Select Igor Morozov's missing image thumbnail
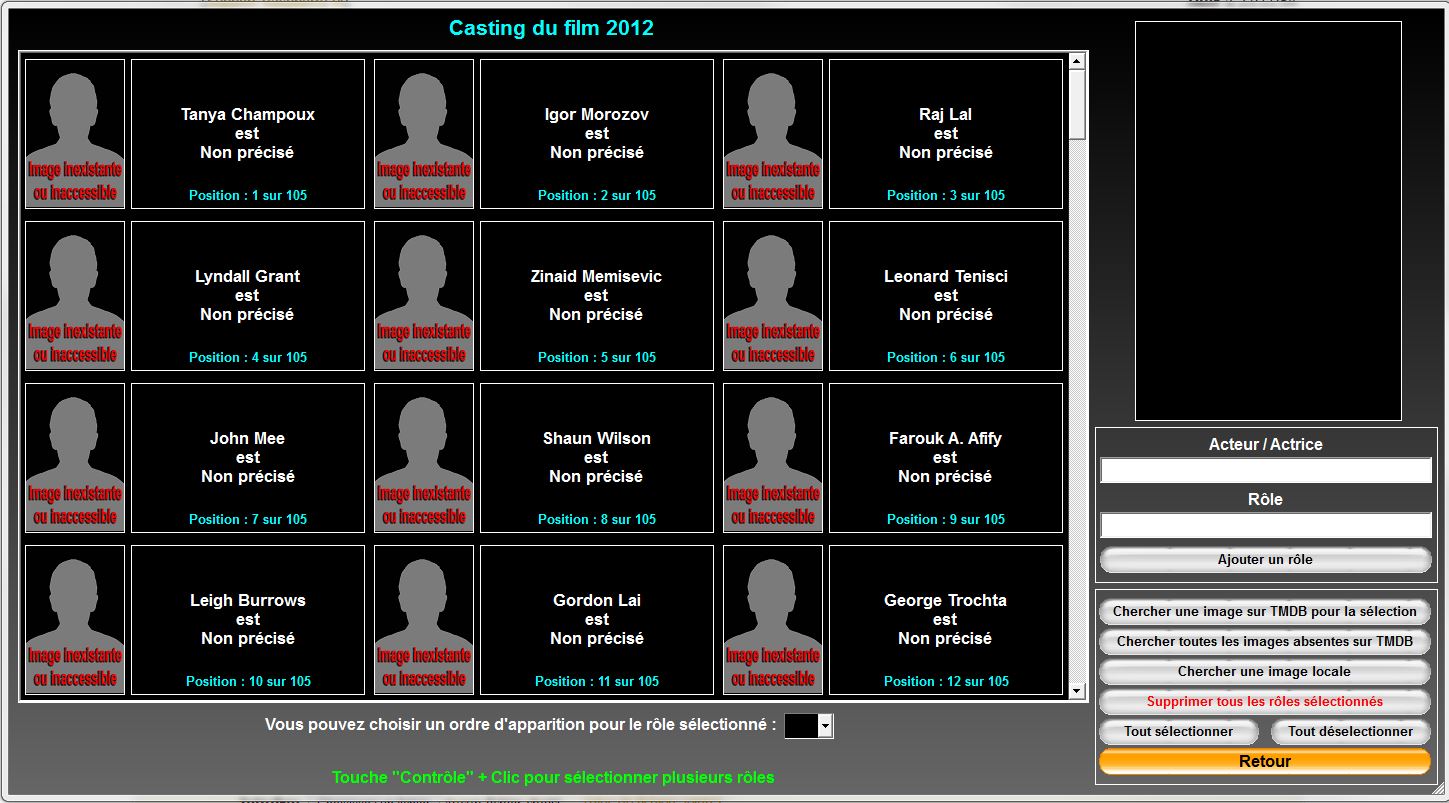This screenshot has height=803, width=1449. coord(424,134)
